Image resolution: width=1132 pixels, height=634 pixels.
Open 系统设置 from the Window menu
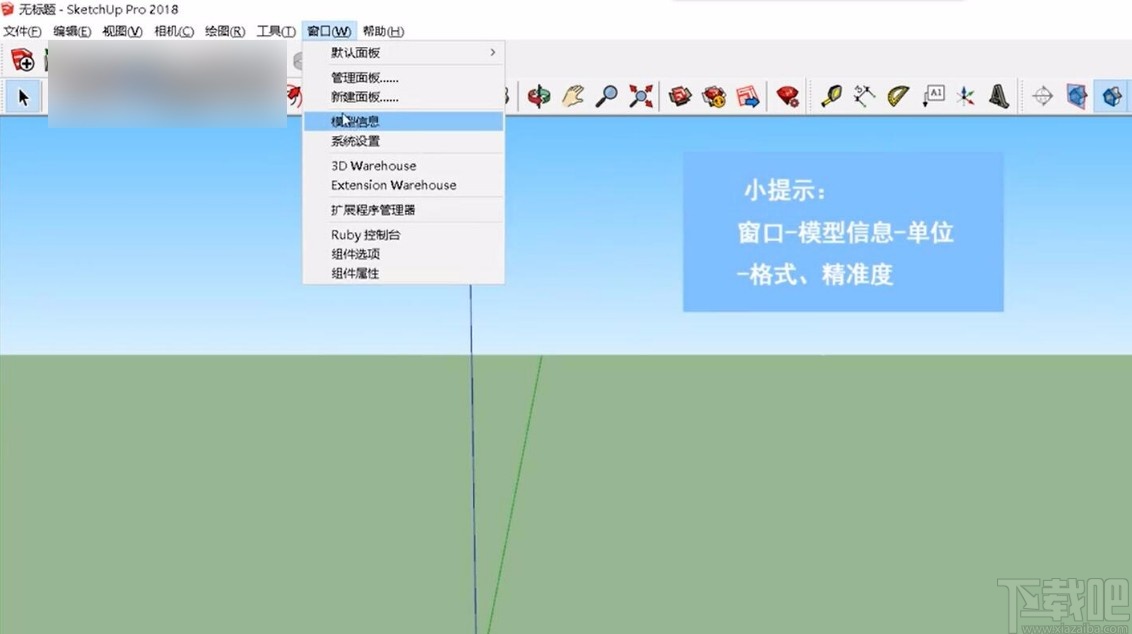point(355,141)
